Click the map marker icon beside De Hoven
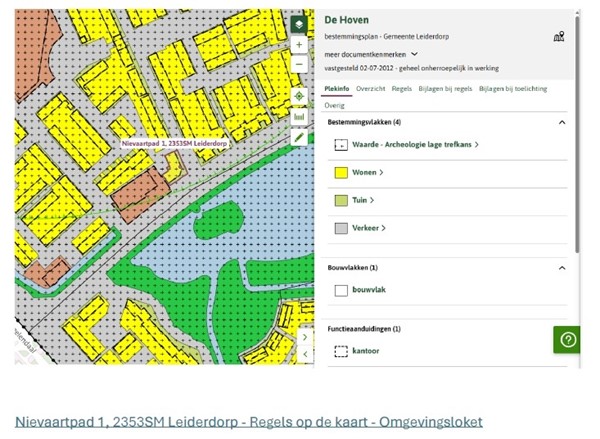This screenshot has height=439, width=600. coord(559,37)
